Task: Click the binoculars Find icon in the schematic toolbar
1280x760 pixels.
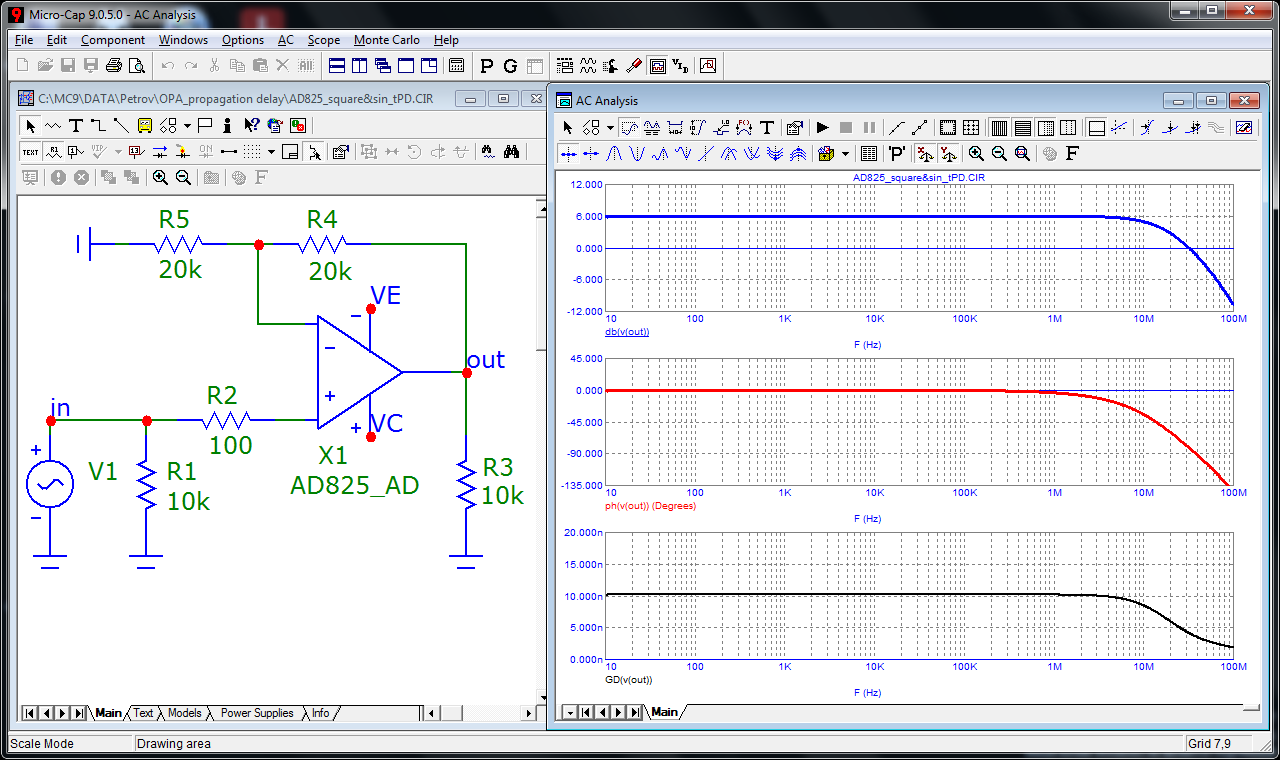Action: click(x=511, y=152)
